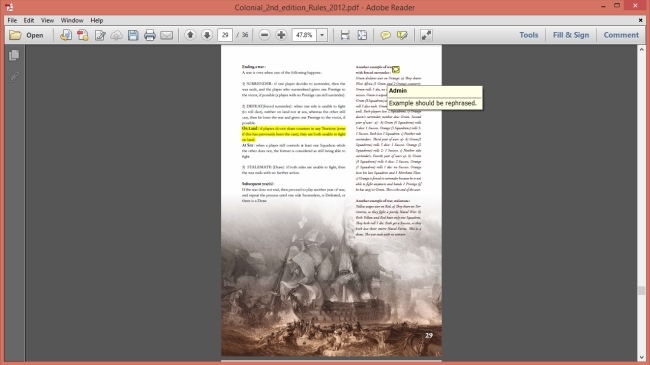Open the Comment pane
Image resolution: width=650 pixels, height=365 pixels.
(621, 35)
